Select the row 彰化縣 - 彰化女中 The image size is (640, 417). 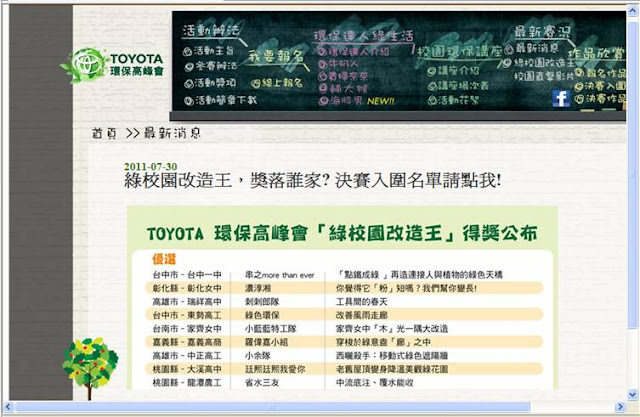coord(344,288)
